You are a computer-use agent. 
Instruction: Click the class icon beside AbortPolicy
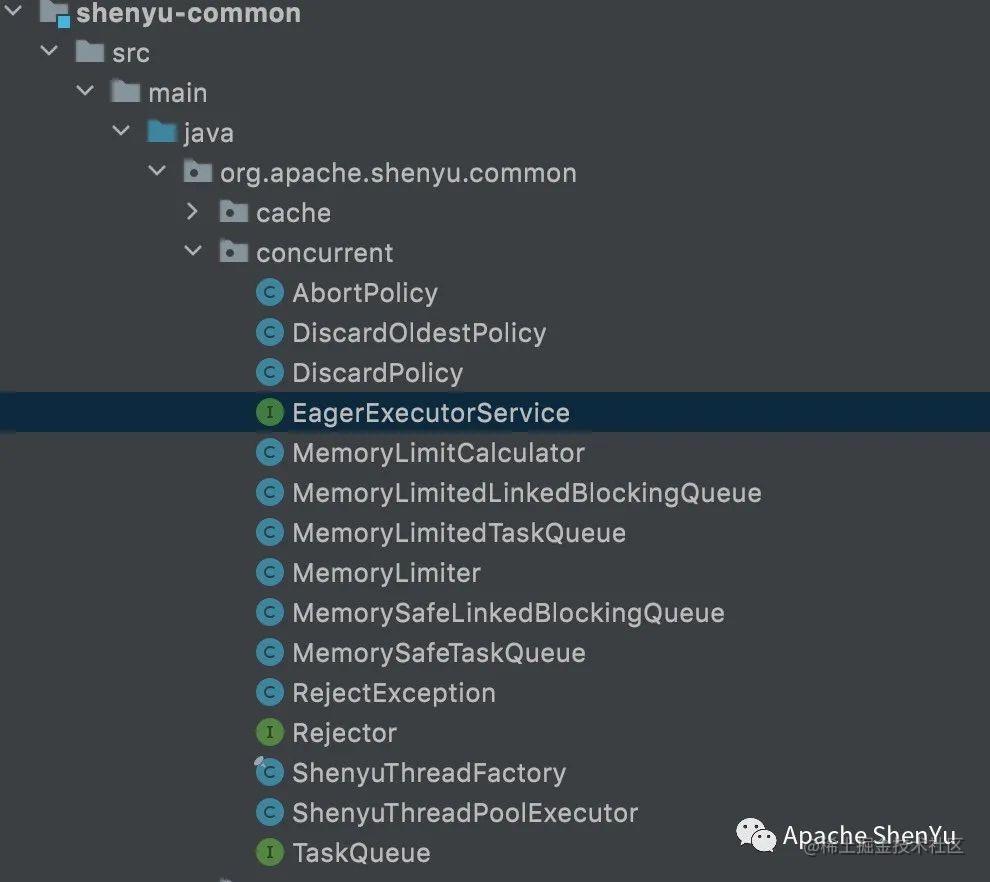coord(269,293)
